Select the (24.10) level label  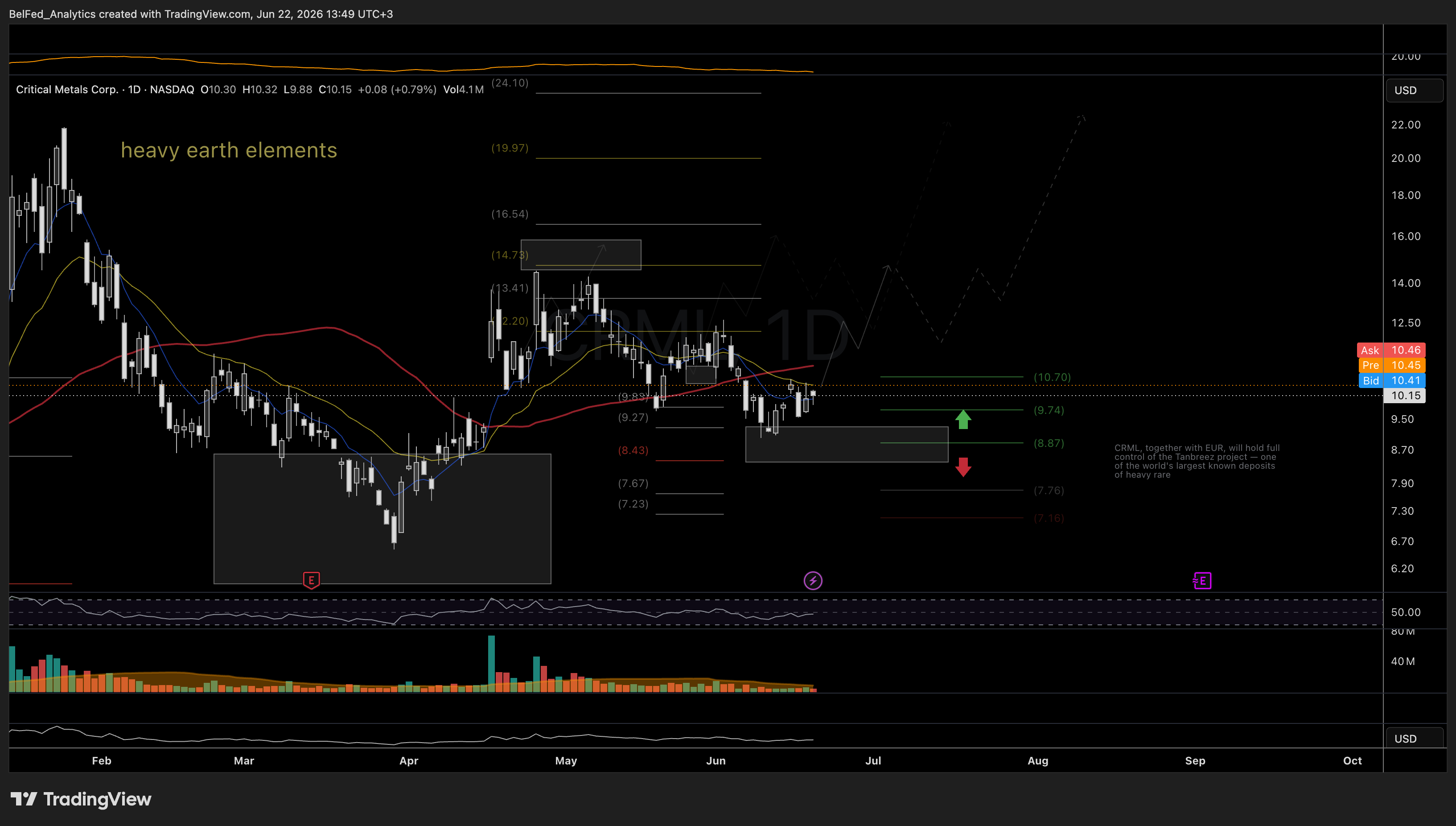coord(510,83)
